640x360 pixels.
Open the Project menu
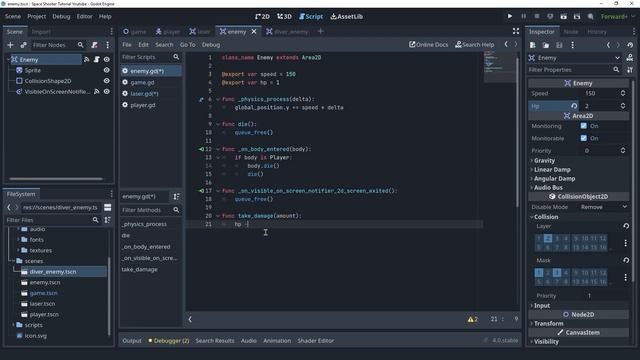coord(36,16)
